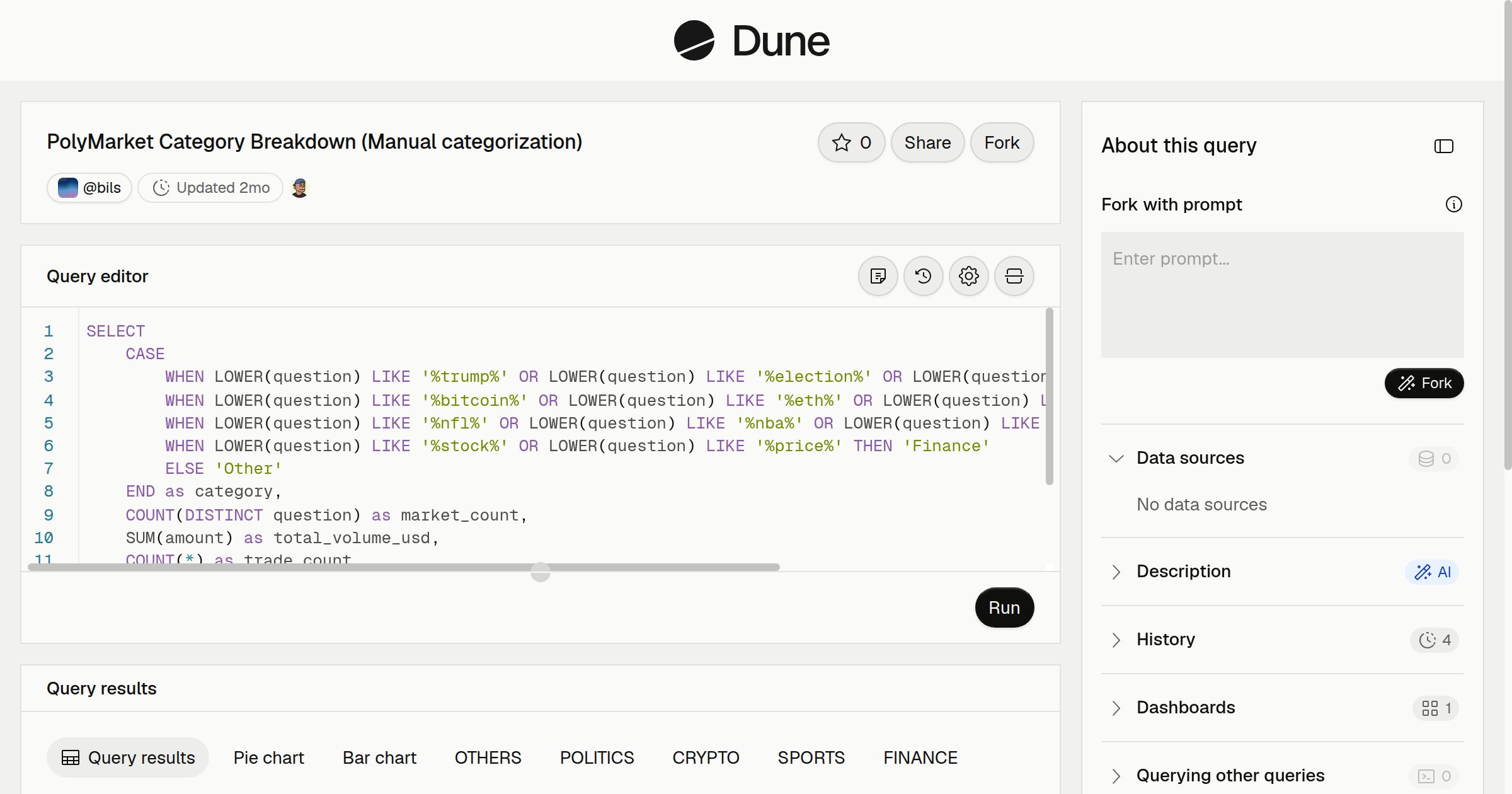The height and width of the screenshot is (794, 1512).
Task: Click the contributor avatar next to Updated
Action: click(300, 188)
